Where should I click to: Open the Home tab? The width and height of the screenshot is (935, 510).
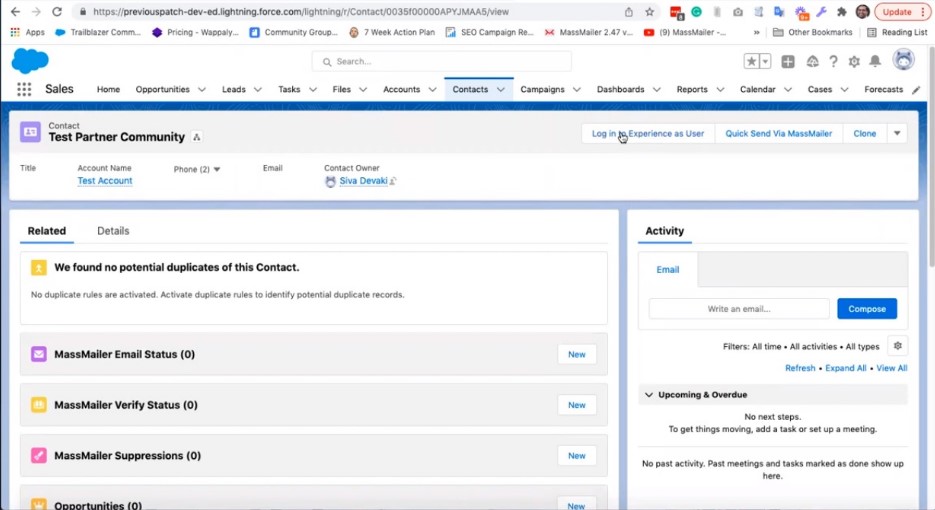(x=108, y=89)
